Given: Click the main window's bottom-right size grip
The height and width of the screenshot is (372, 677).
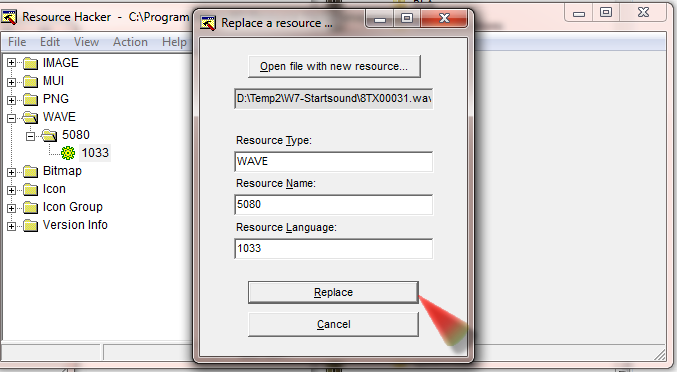Looking at the screenshot, I should (660, 354).
